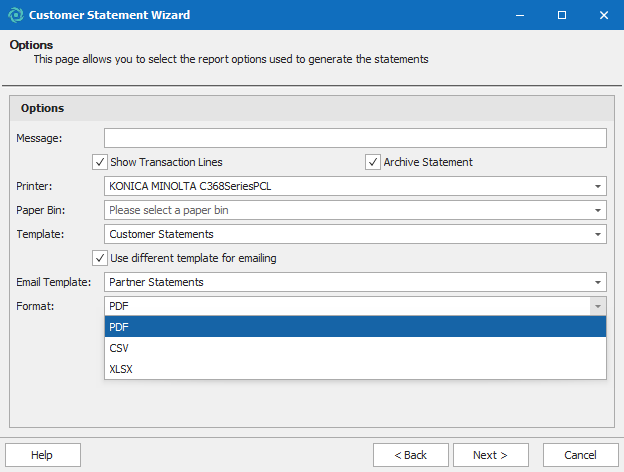Choose CSV format option
This screenshot has width=624, height=472.
[x=355, y=348]
